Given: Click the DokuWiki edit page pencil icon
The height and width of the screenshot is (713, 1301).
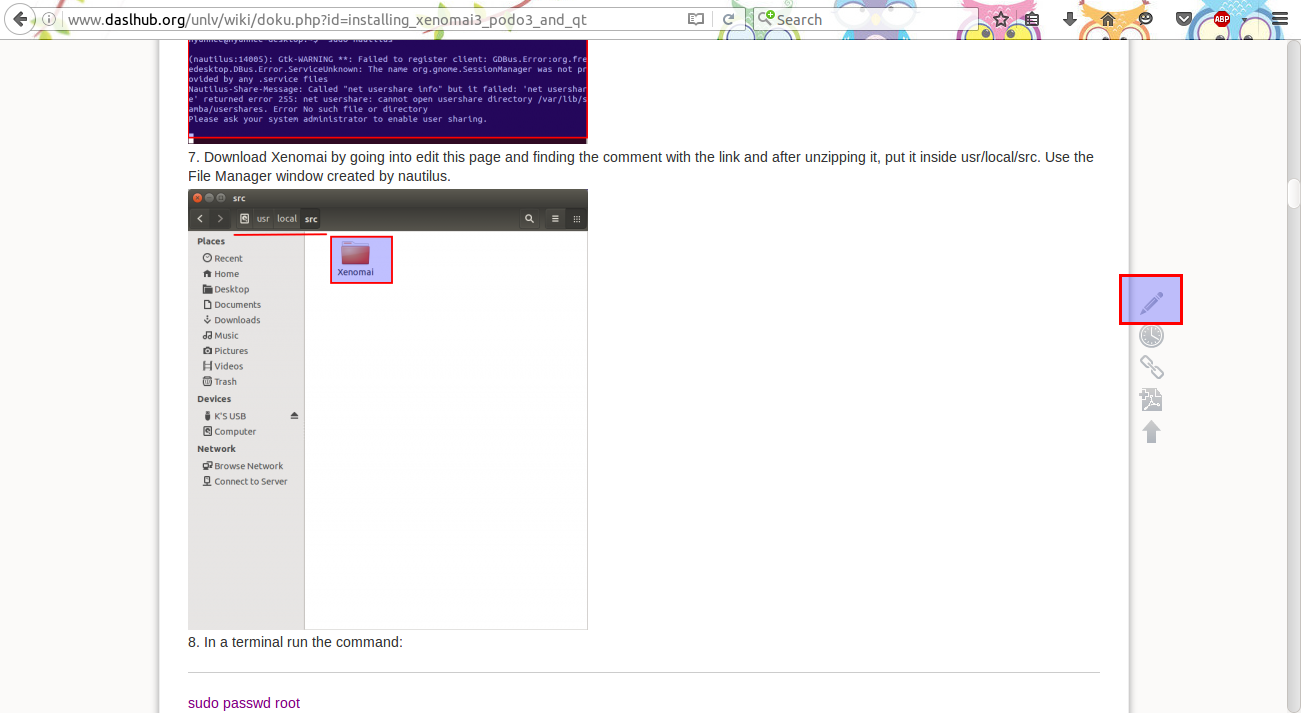Looking at the screenshot, I should [1151, 301].
